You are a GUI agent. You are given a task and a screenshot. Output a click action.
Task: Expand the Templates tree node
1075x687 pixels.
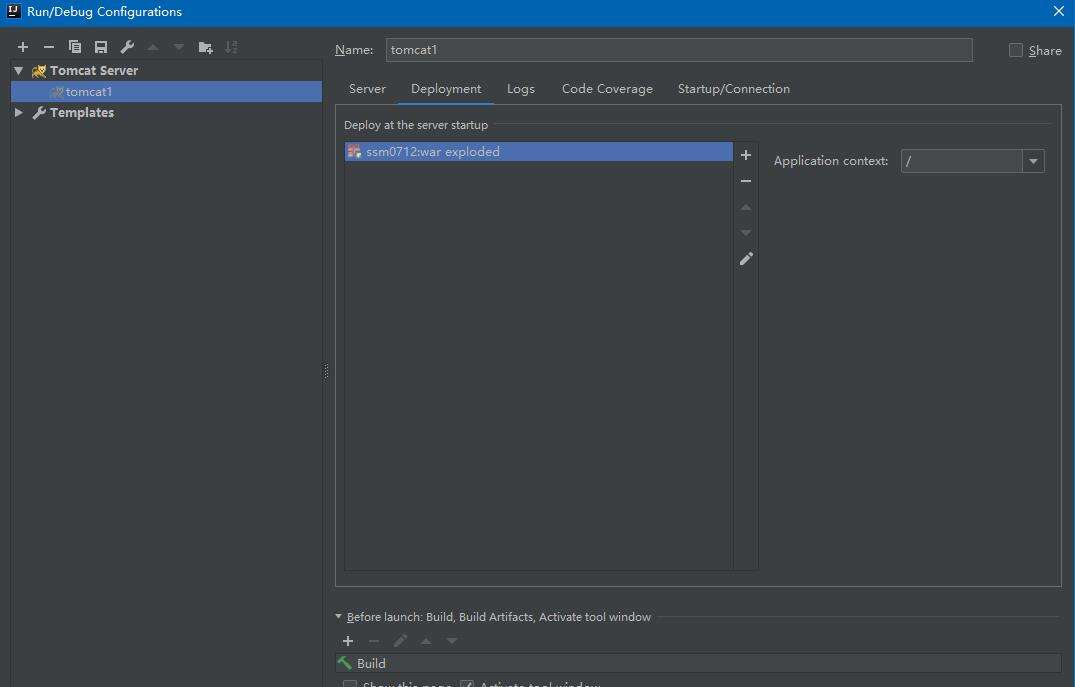pyautogui.click(x=19, y=112)
